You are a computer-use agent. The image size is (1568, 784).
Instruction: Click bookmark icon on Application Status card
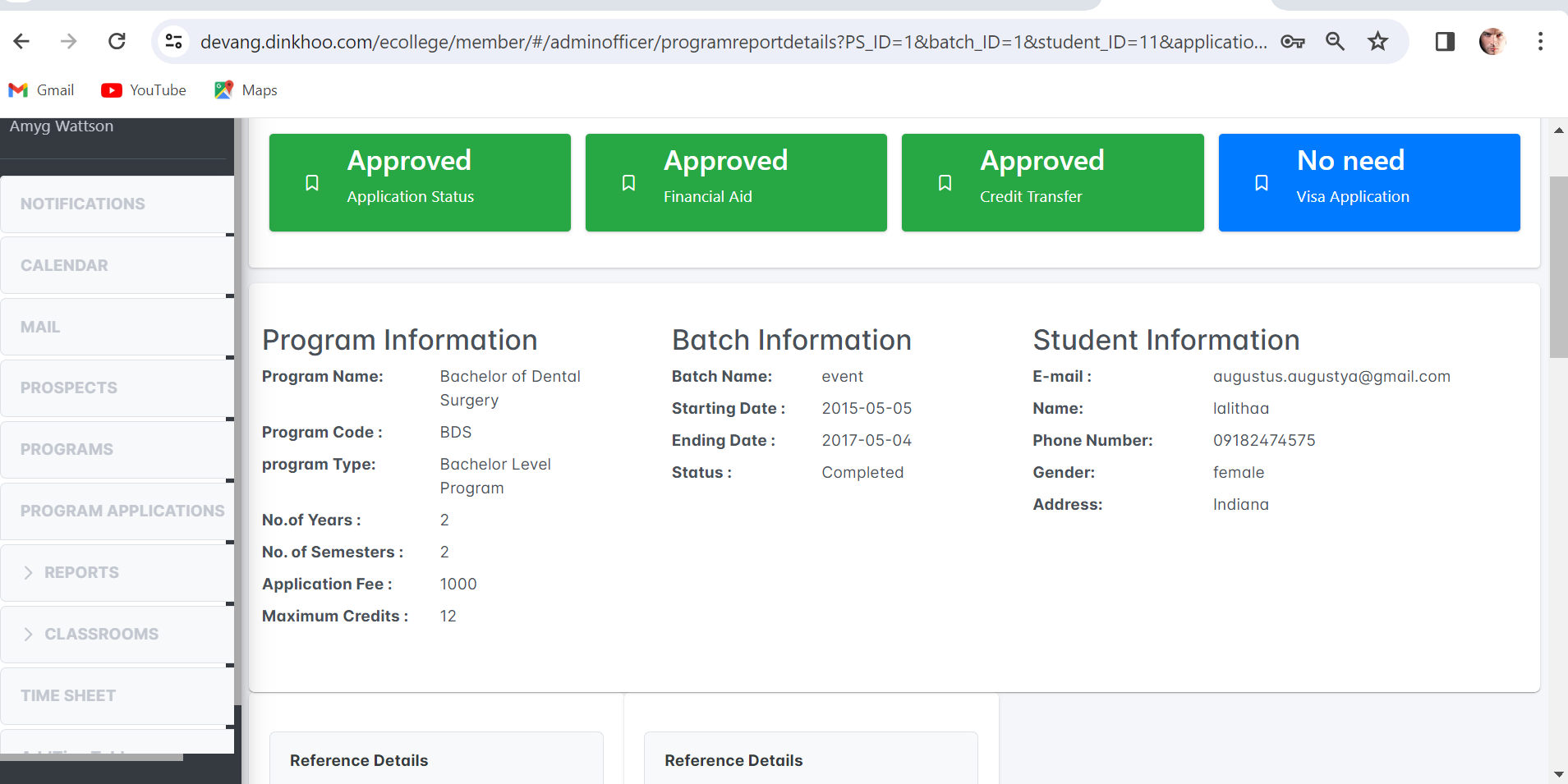[312, 182]
